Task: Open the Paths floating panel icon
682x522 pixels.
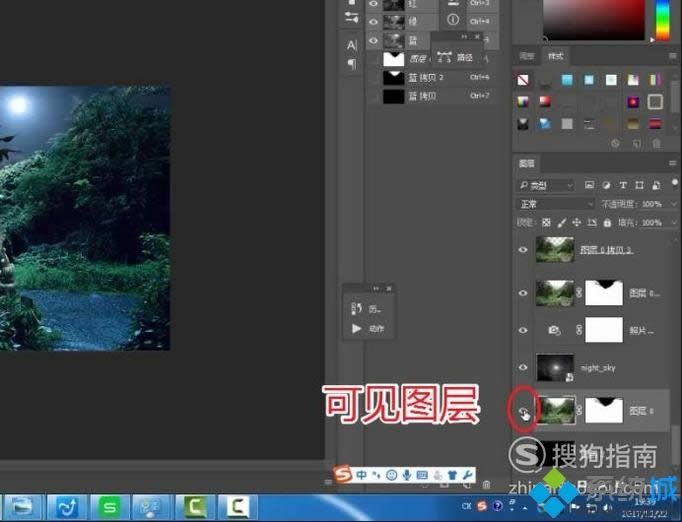Action: [x=444, y=57]
